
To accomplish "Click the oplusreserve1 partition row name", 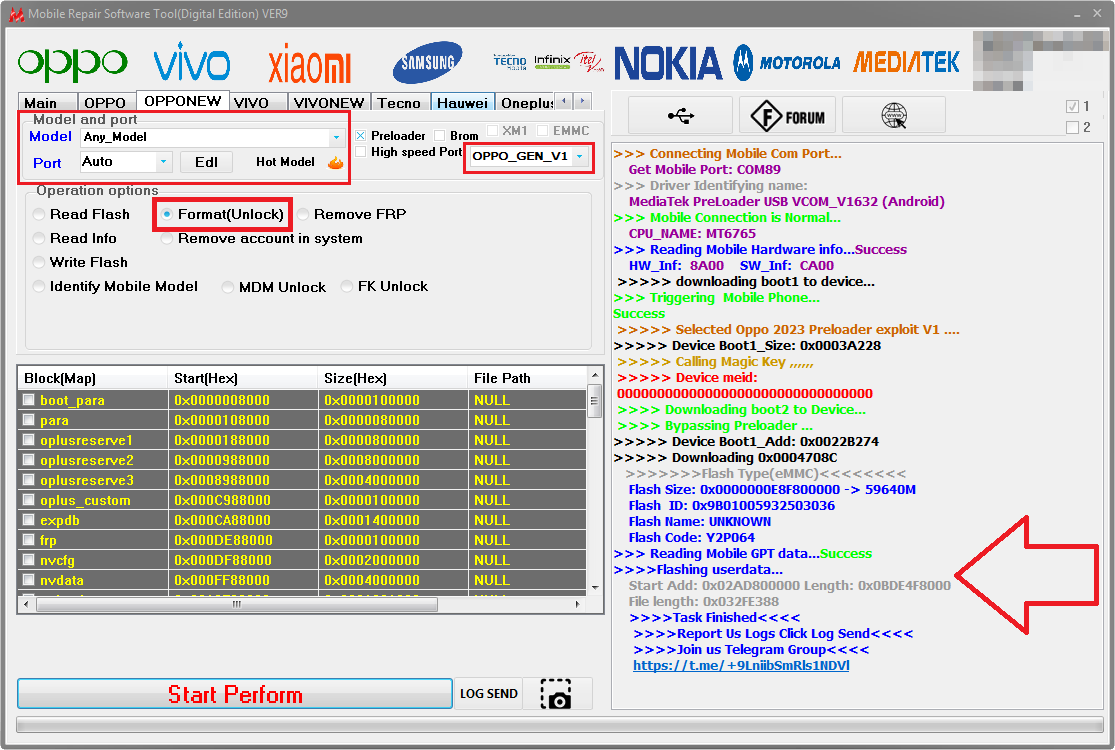I will [86, 440].
